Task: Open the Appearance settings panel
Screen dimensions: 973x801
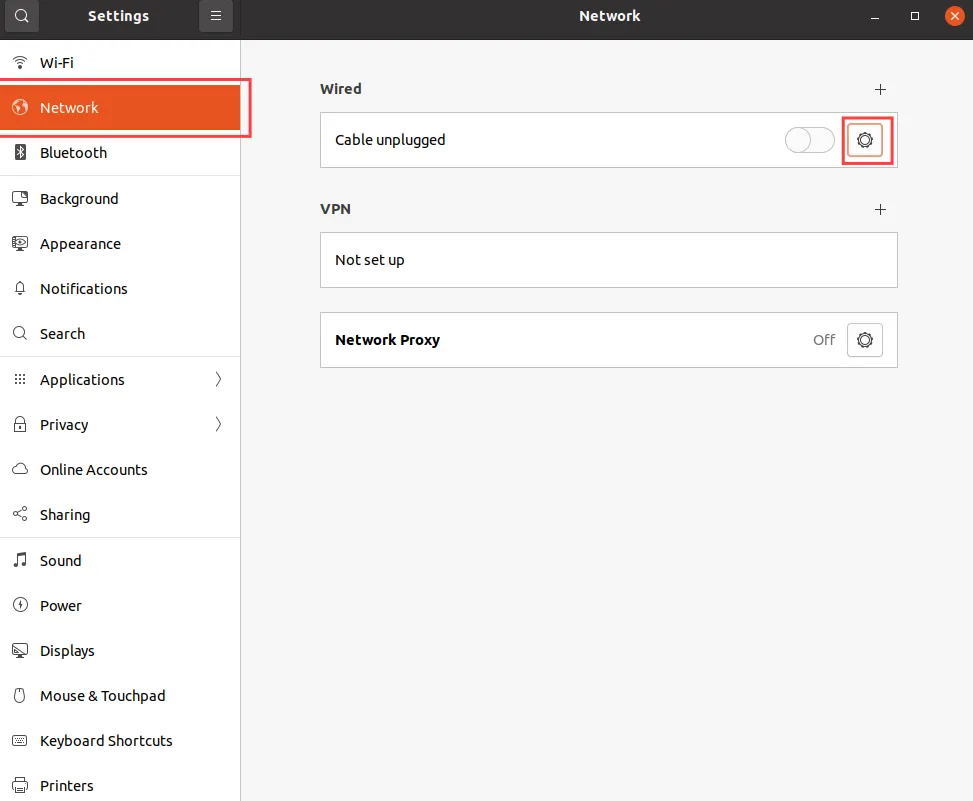Action: tap(80, 244)
